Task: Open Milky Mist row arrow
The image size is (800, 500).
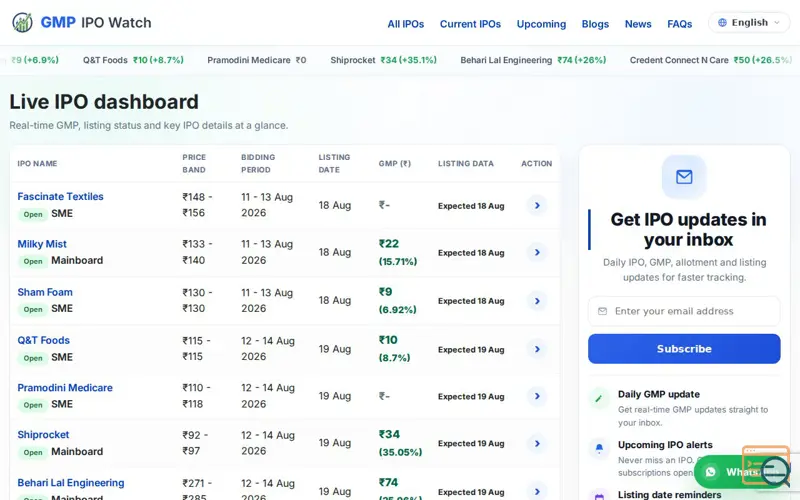Action: [x=537, y=252]
